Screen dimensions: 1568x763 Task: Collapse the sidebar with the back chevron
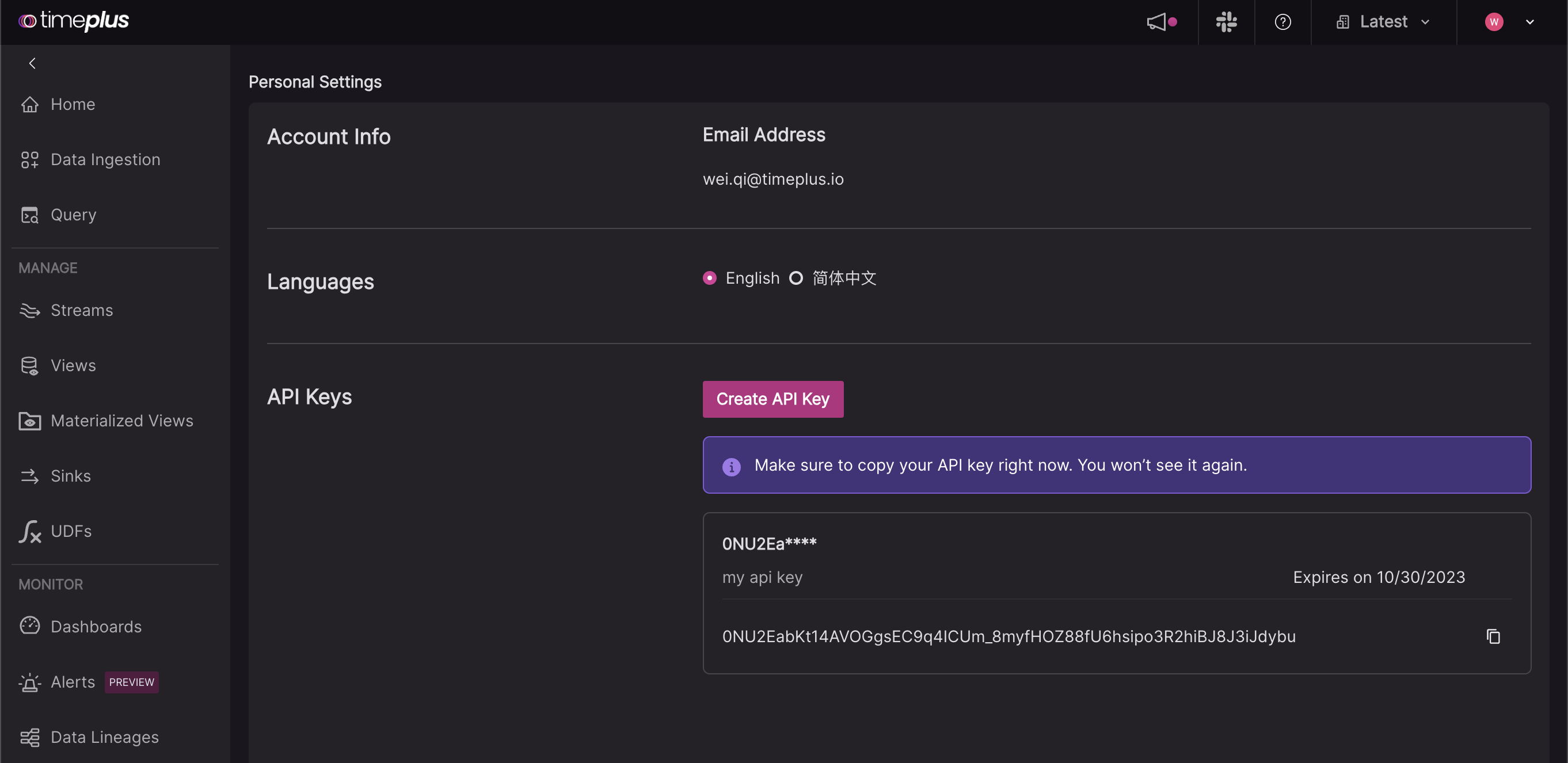[32, 63]
